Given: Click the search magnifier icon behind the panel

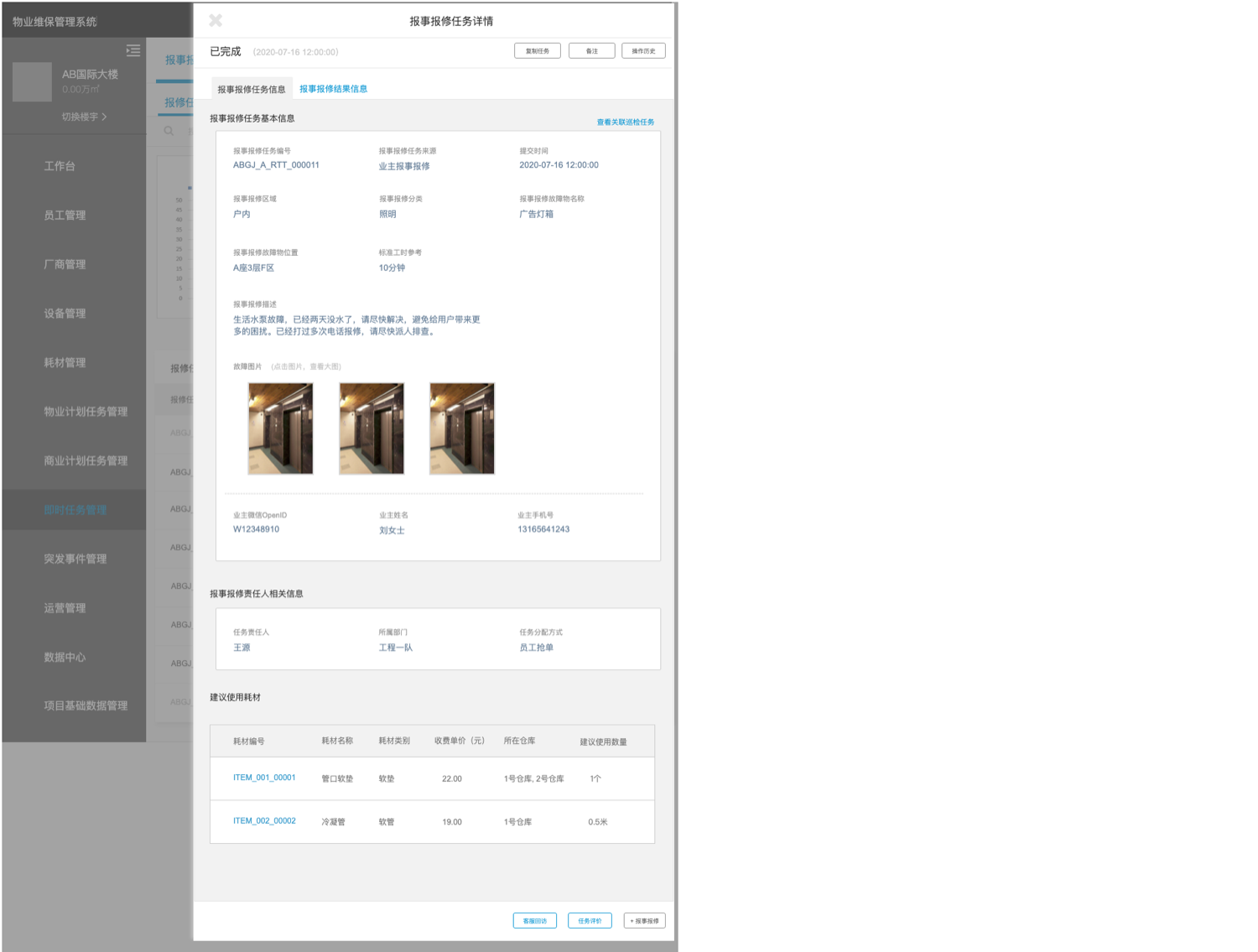Looking at the screenshot, I should click(x=169, y=131).
